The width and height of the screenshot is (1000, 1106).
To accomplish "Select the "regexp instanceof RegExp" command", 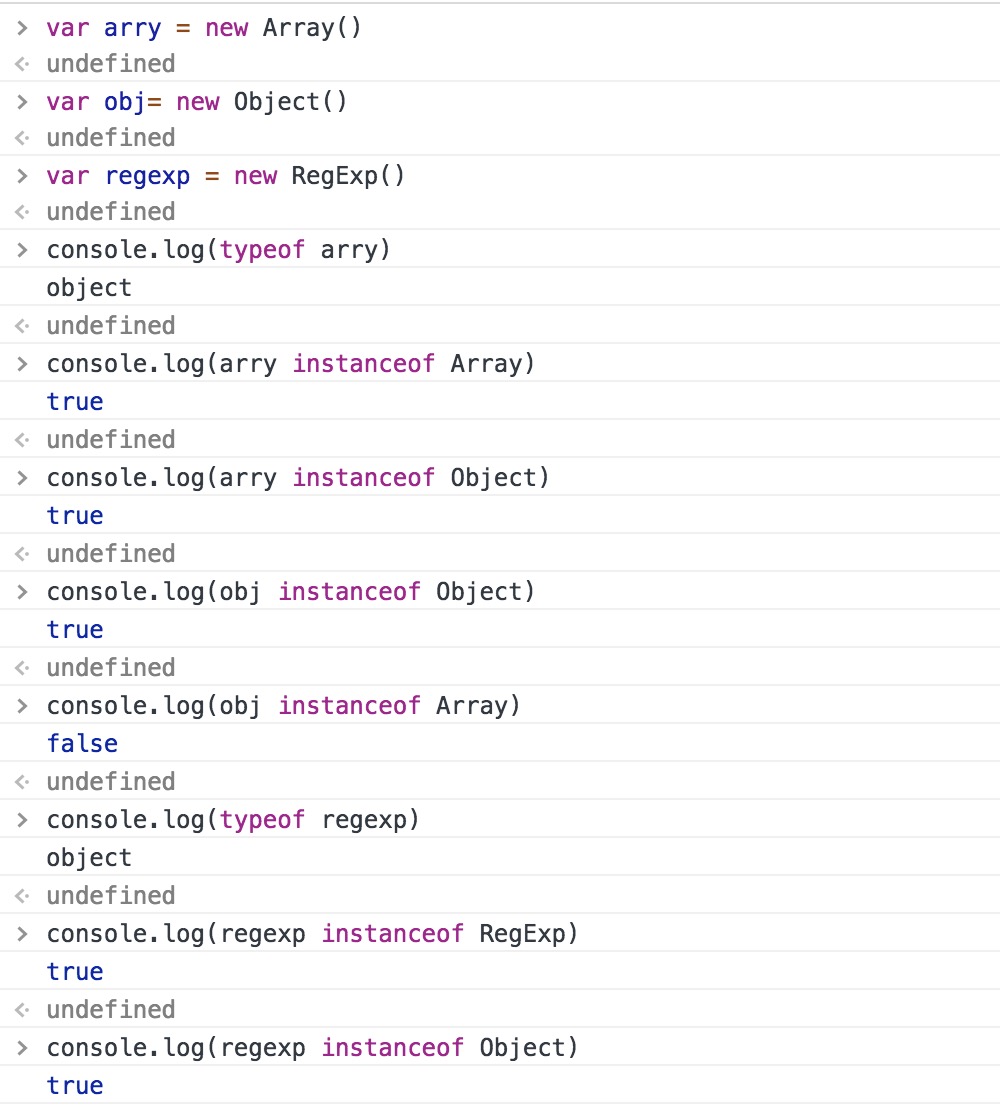I will point(313,933).
